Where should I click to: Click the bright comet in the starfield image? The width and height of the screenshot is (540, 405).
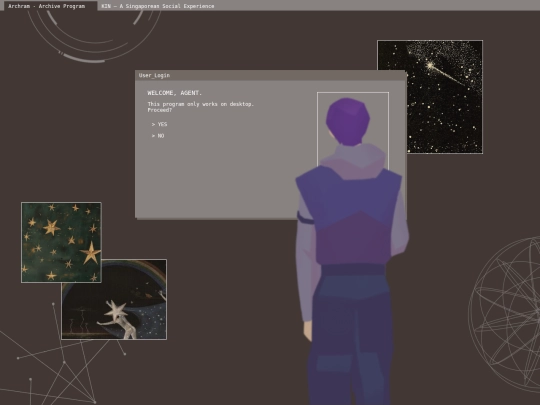pos(430,65)
